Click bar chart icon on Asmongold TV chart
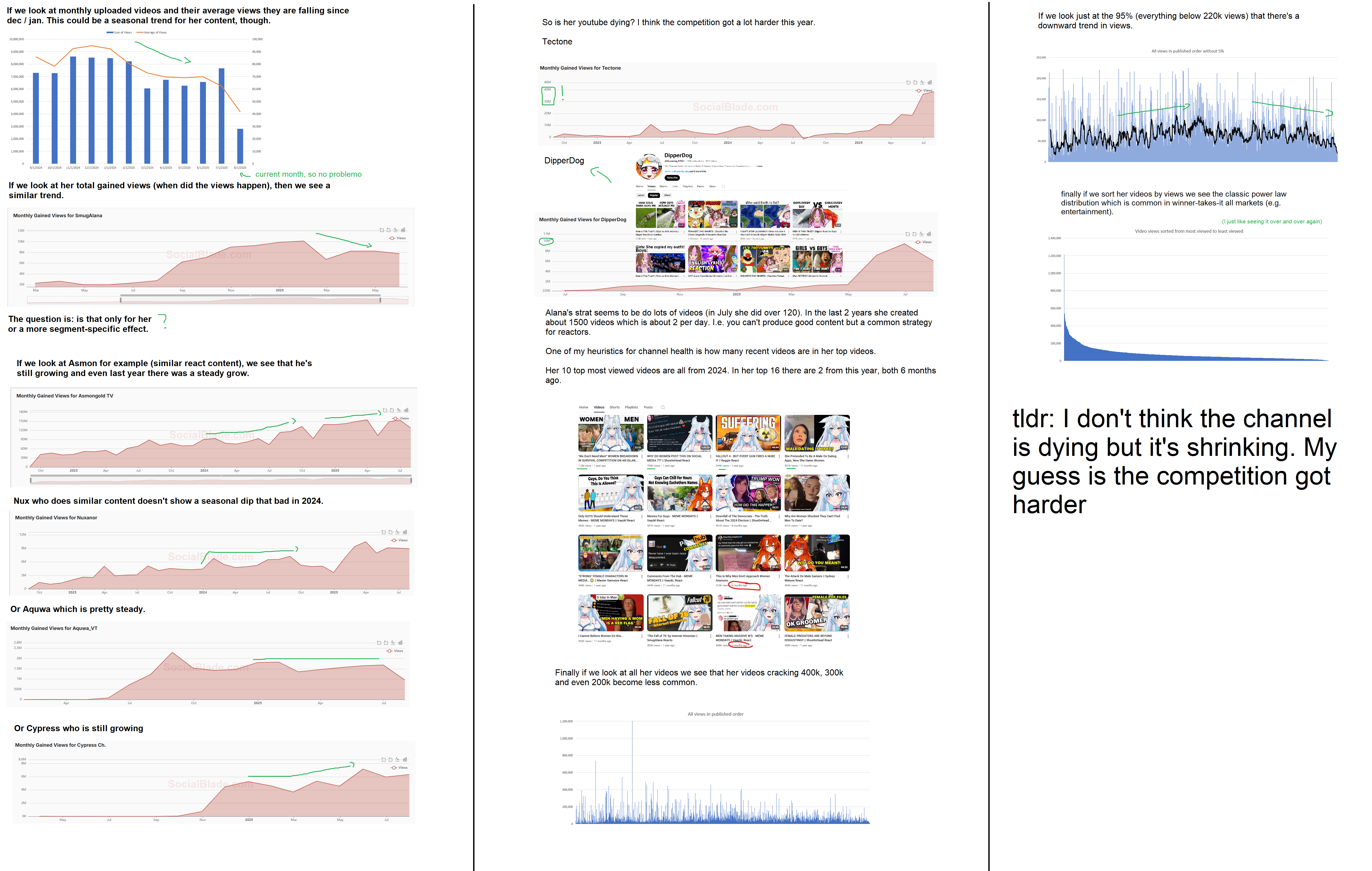 point(406,410)
